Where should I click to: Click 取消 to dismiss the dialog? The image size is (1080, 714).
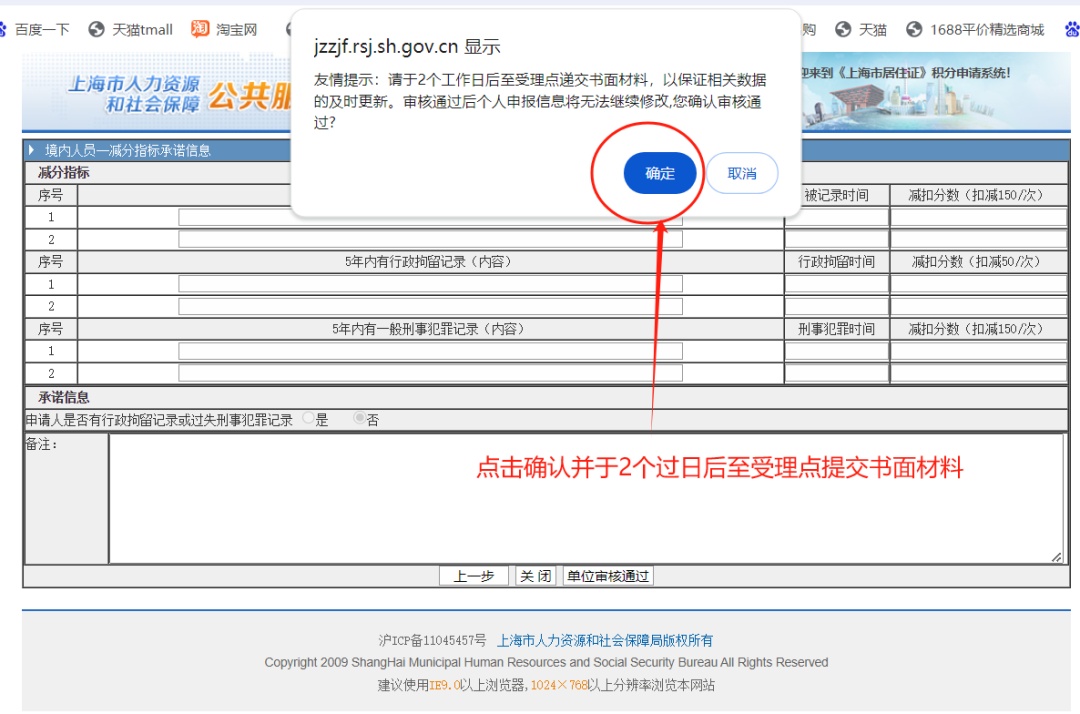(x=741, y=173)
